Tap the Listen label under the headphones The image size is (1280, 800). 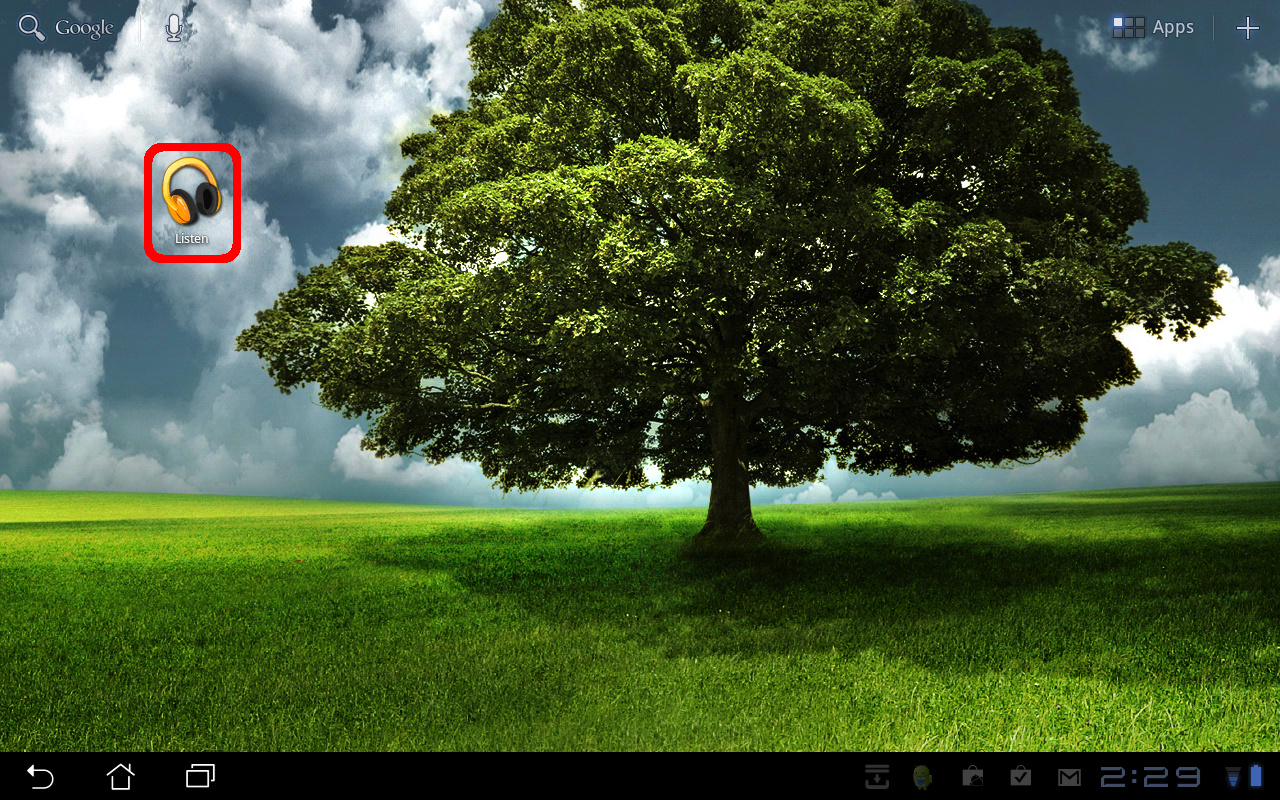192,239
